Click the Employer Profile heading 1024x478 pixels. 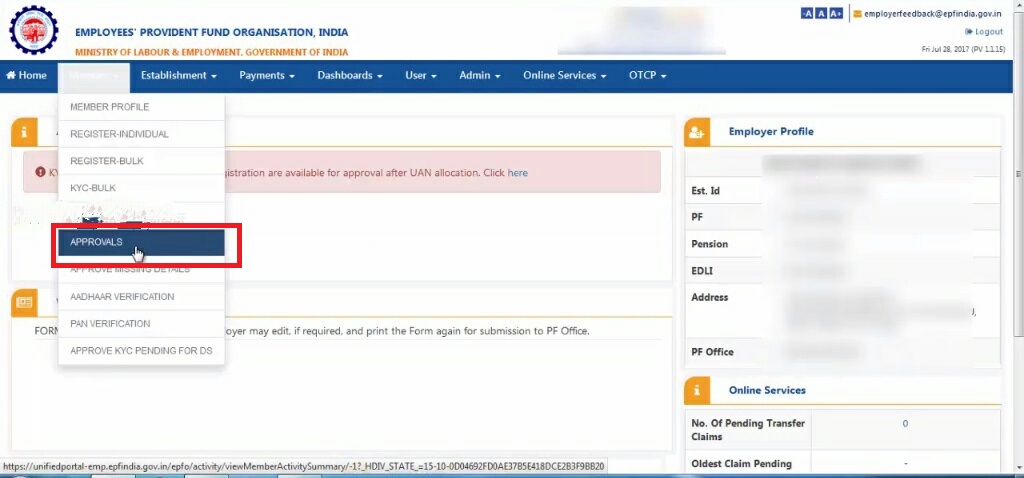[771, 132]
